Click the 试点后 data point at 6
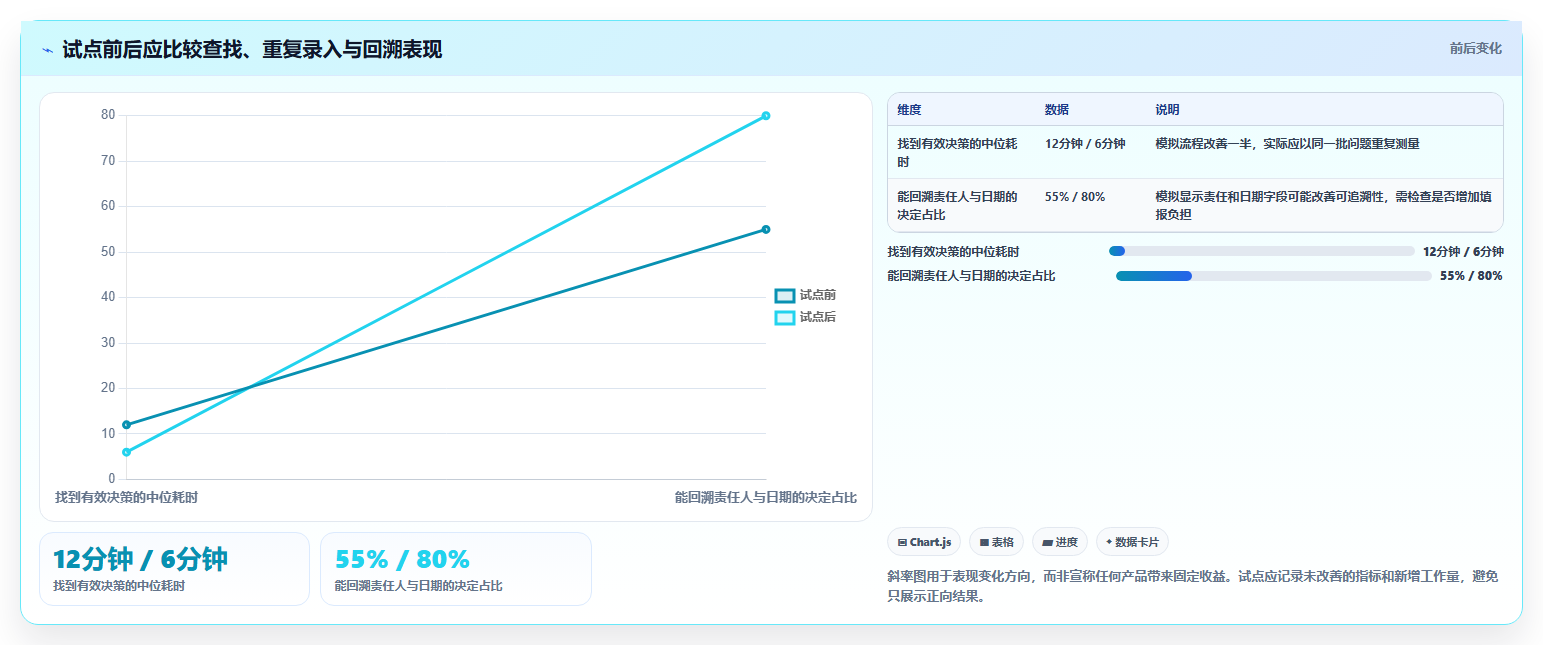1543x645 pixels. point(126,452)
